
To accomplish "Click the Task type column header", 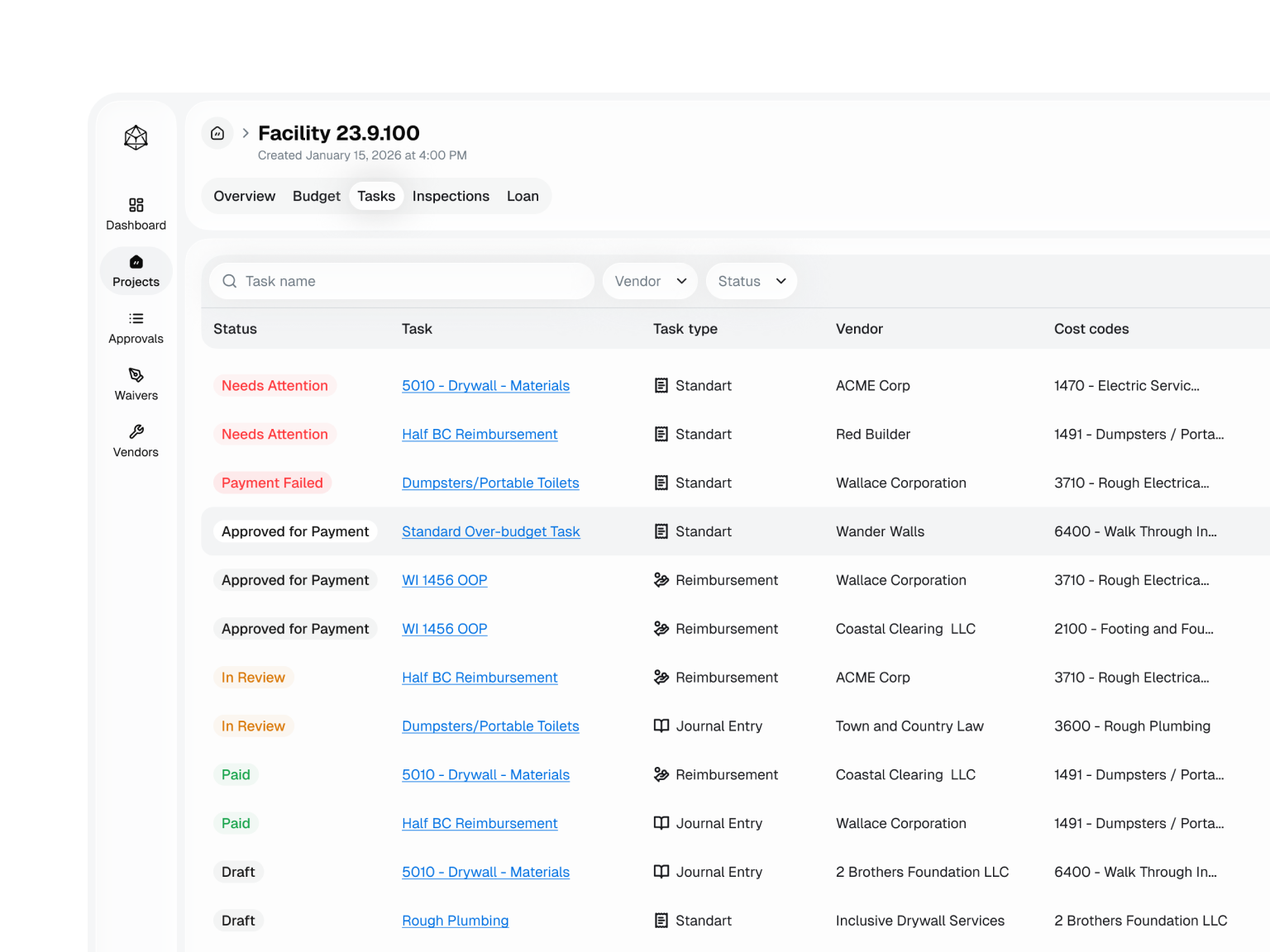I will click(685, 329).
